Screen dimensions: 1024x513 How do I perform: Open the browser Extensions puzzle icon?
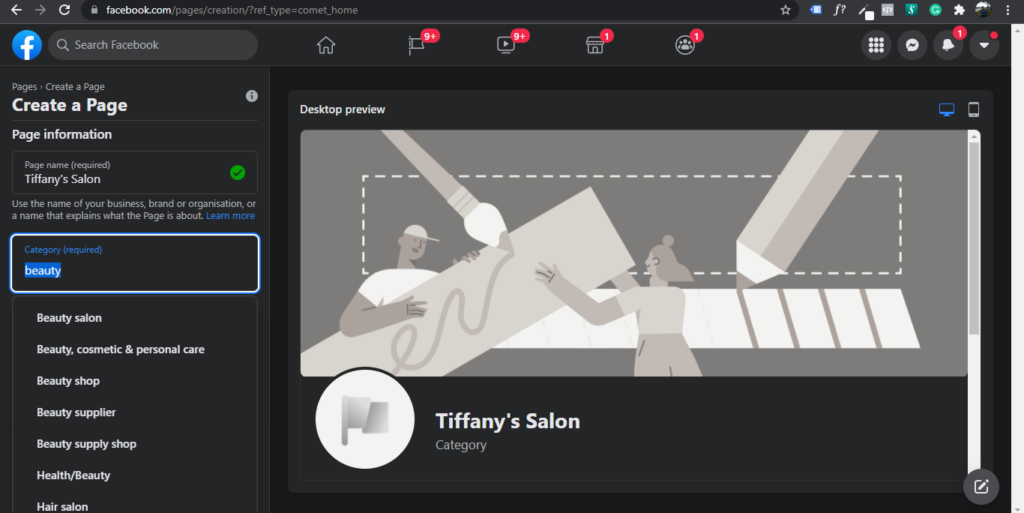959,10
